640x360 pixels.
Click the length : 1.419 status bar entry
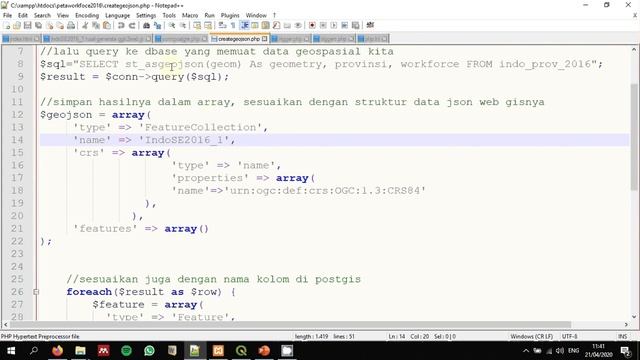[311, 336]
